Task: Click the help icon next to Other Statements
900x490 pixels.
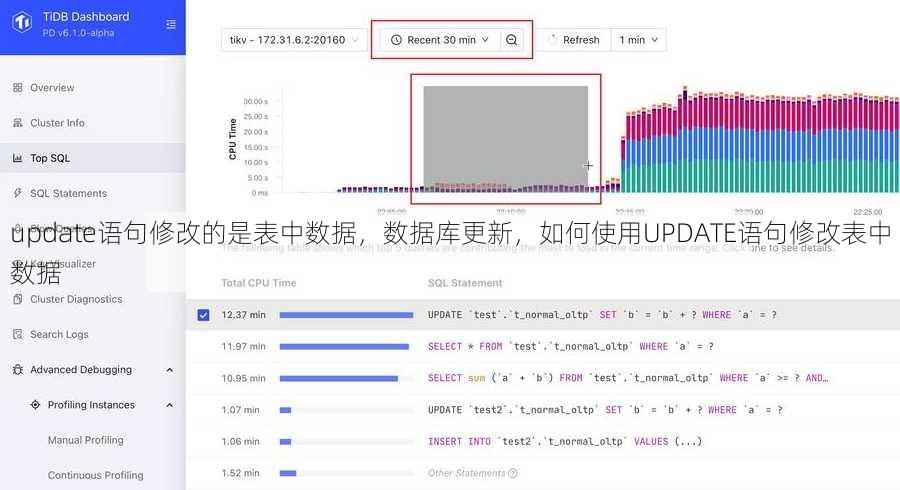Action: 513,473
